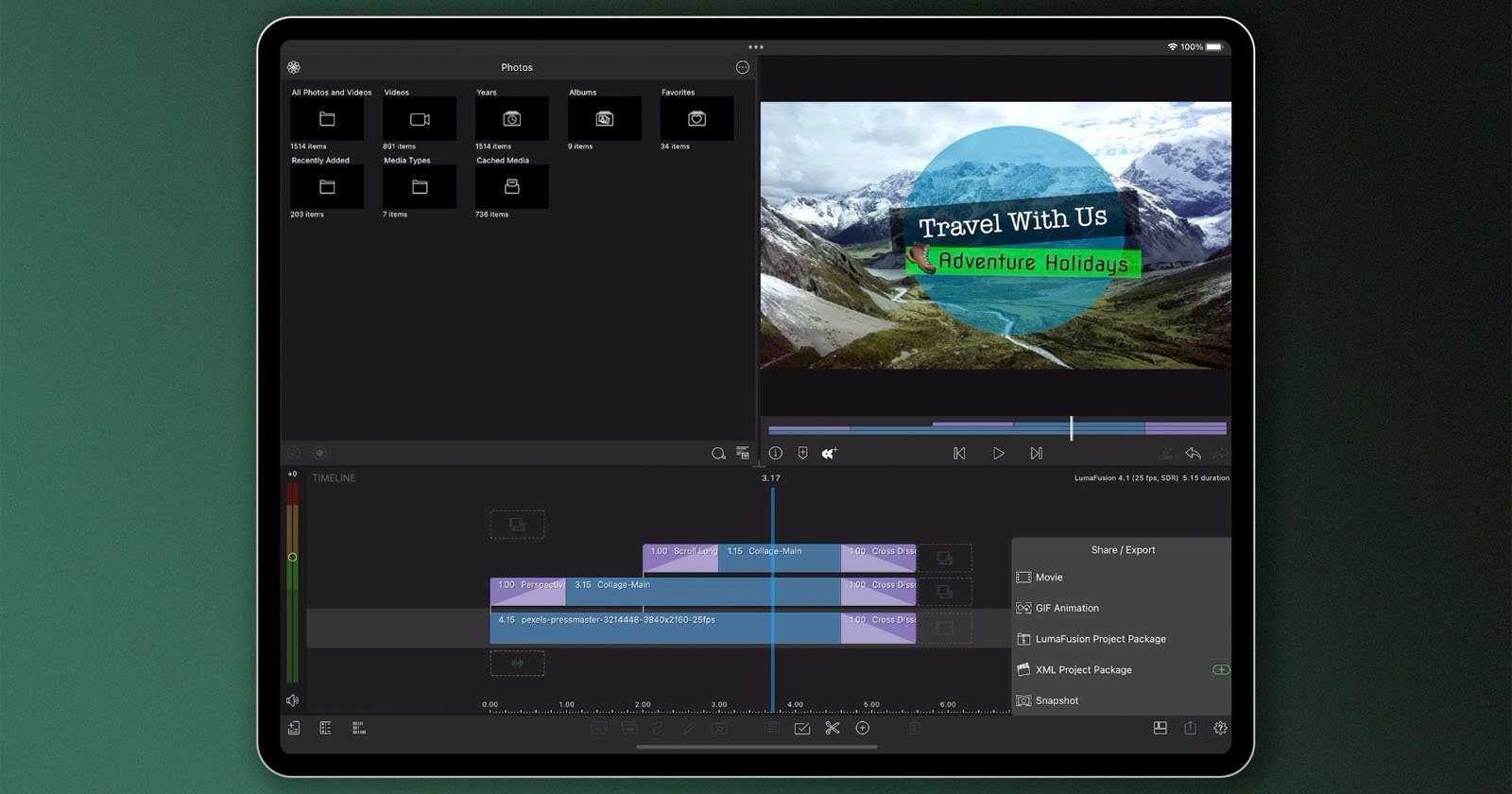Viewport: 1512px width, 794px height.
Task: Open LumaFusion settings gear
Action: [x=1220, y=728]
